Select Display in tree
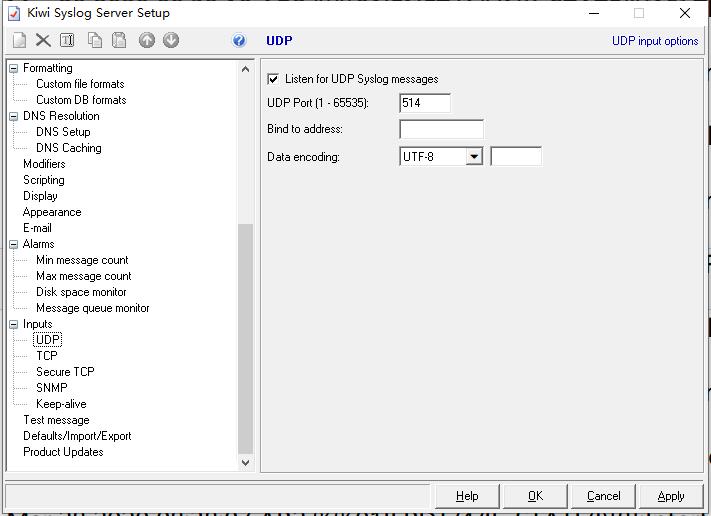Screen dimensions: 711x516 point(40,196)
